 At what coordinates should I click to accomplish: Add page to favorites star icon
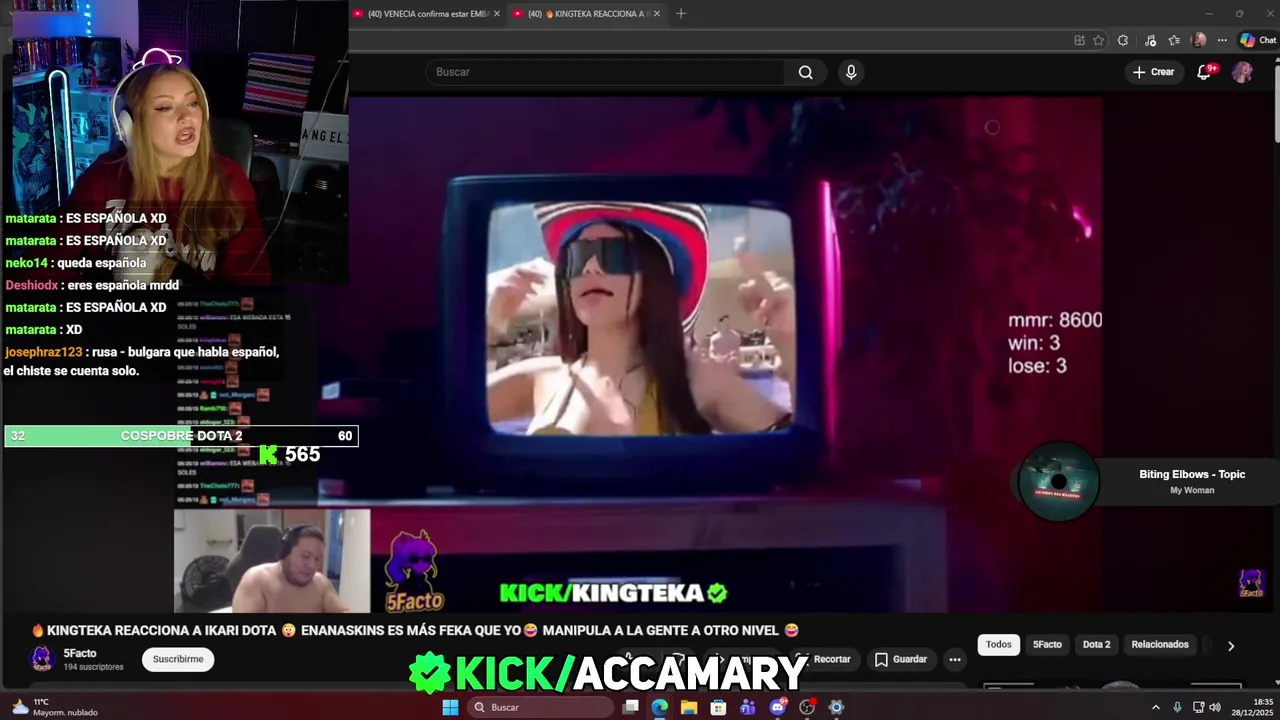1098,40
